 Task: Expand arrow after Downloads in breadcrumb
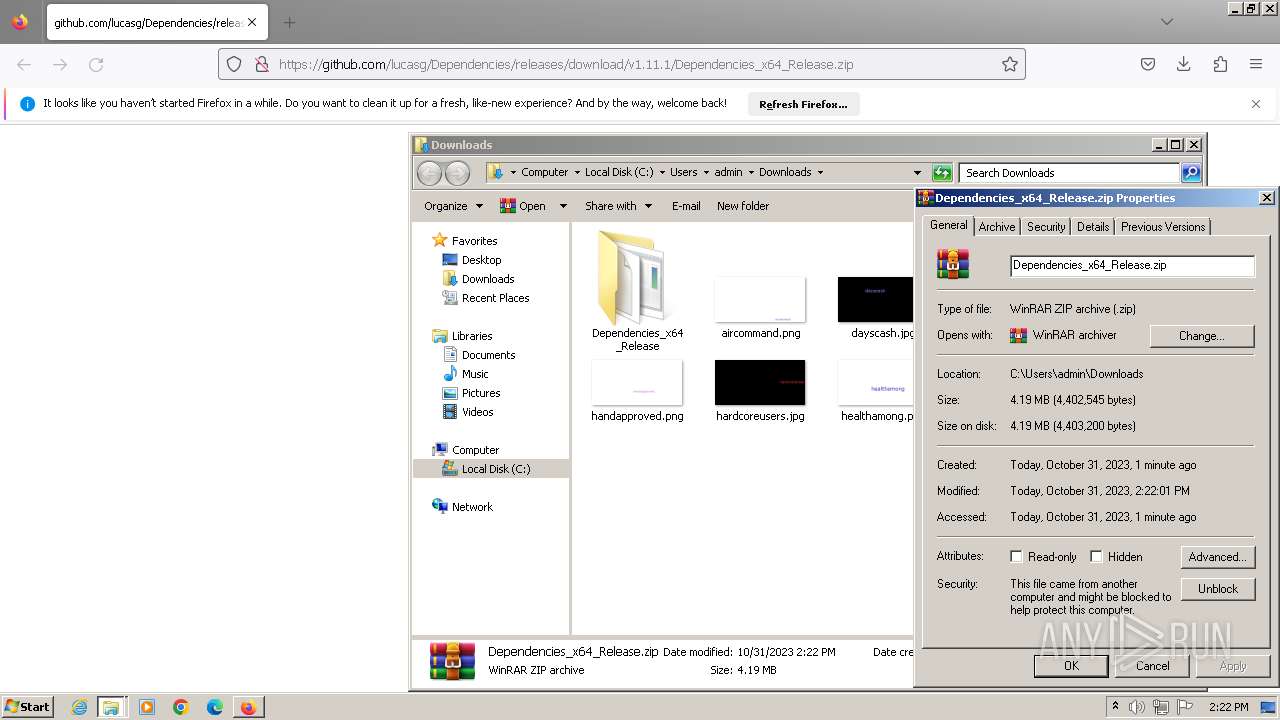[x=820, y=172]
